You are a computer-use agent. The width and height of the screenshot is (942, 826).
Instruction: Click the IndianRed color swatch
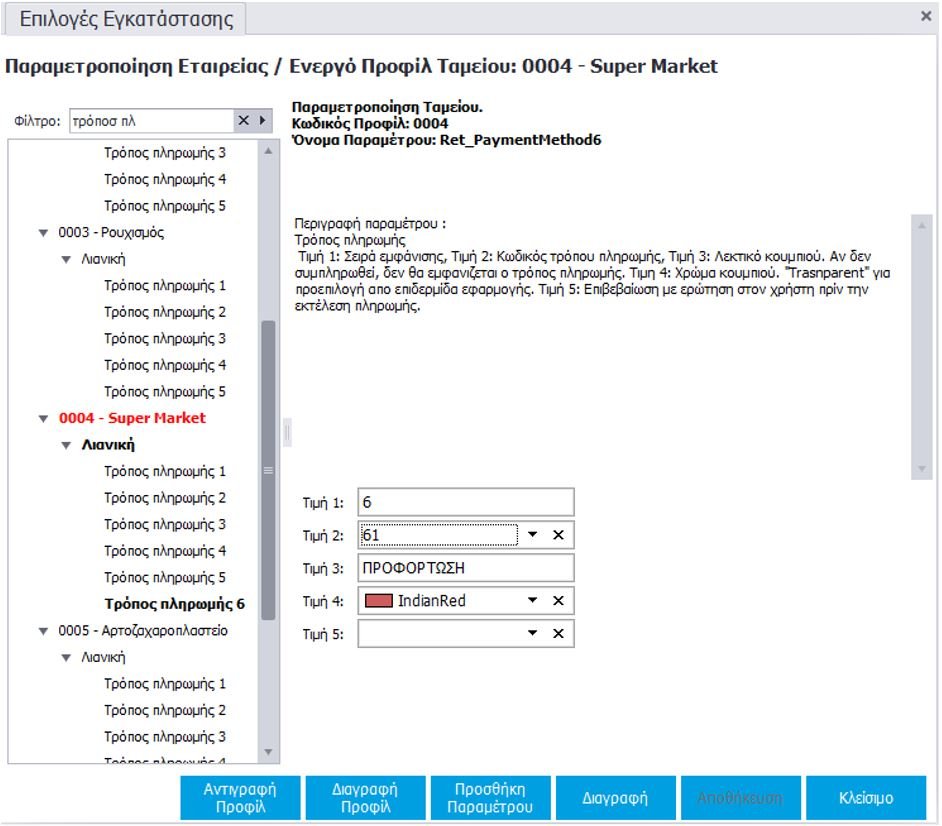click(x=379, y=601)
